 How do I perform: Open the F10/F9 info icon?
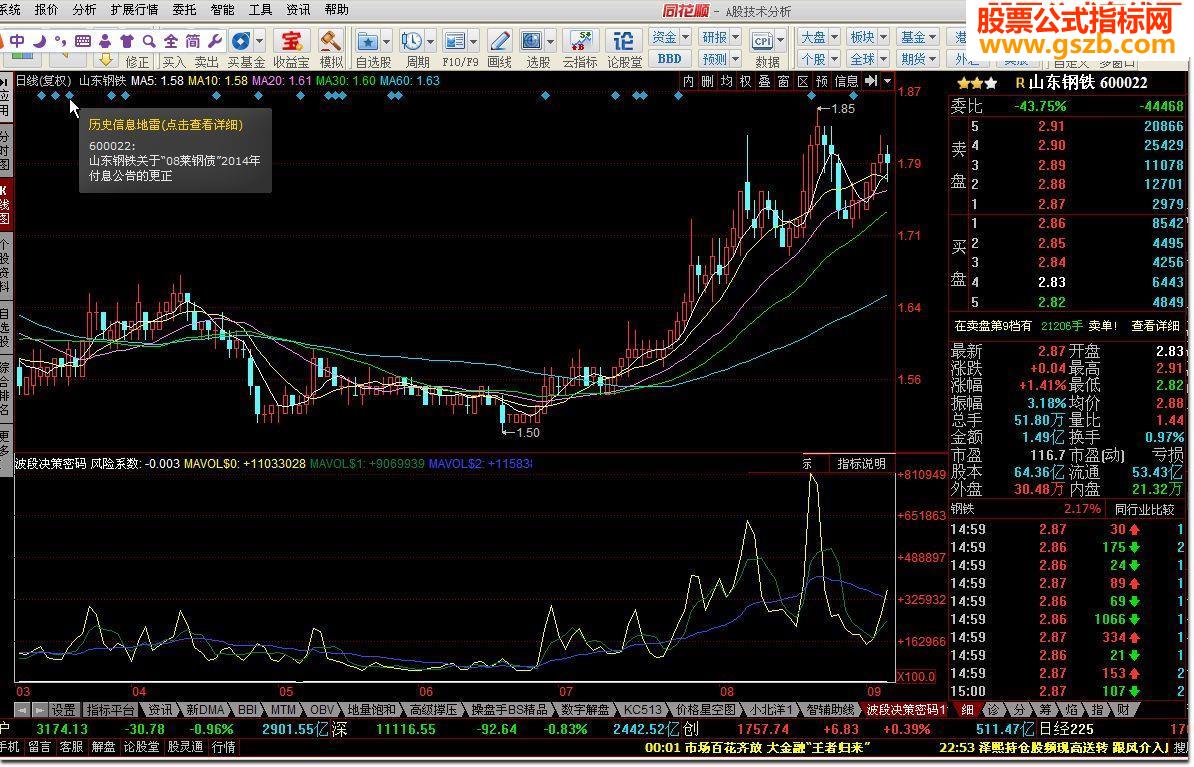tap(455, 40)
